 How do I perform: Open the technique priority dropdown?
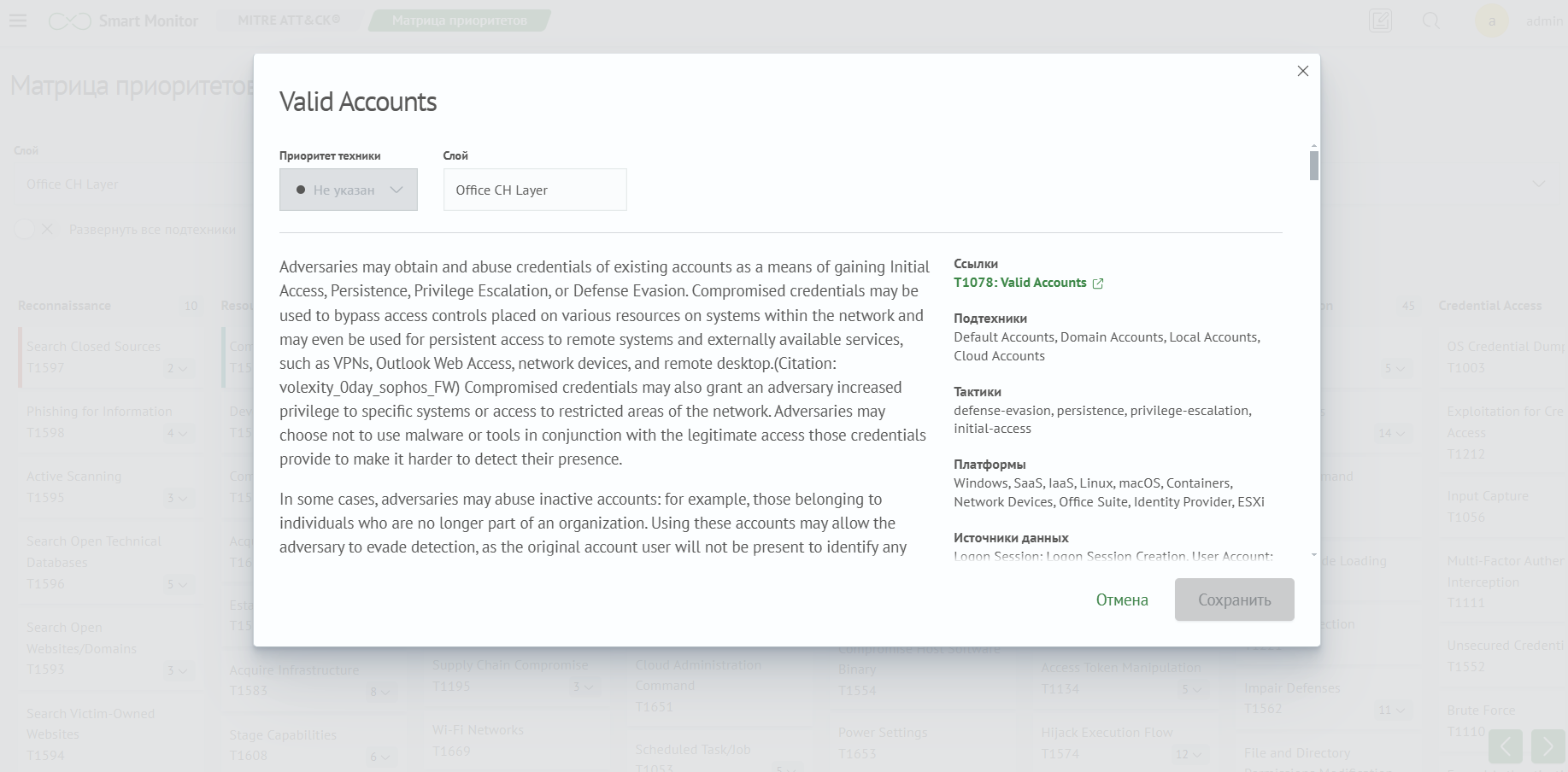click(x=348, y=190)
